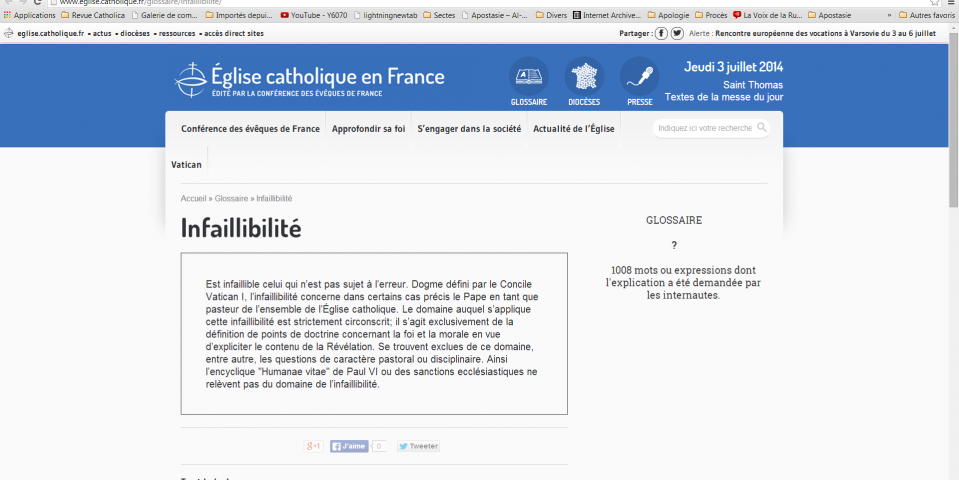Open Textes de la messe du jour

click(x=724, y=97)
